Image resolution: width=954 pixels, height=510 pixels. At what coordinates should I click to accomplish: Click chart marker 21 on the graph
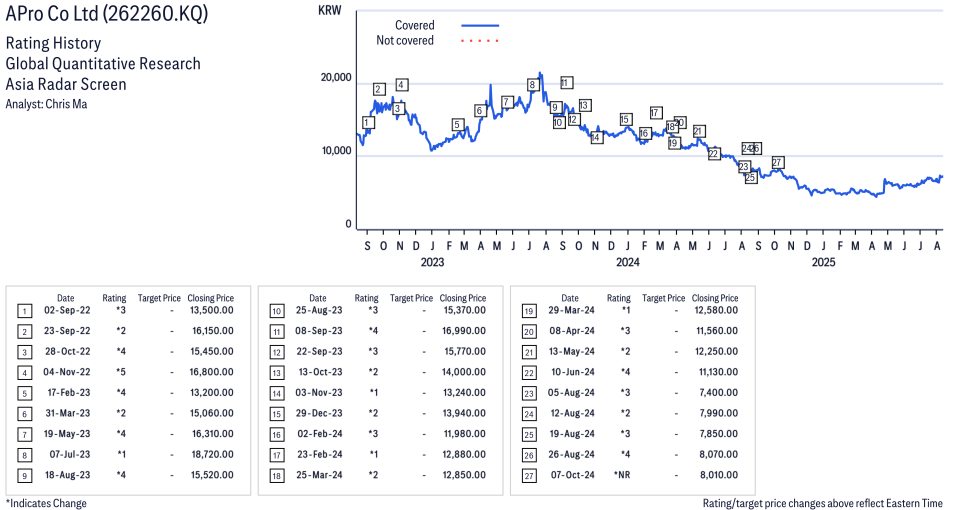[699, 132]
